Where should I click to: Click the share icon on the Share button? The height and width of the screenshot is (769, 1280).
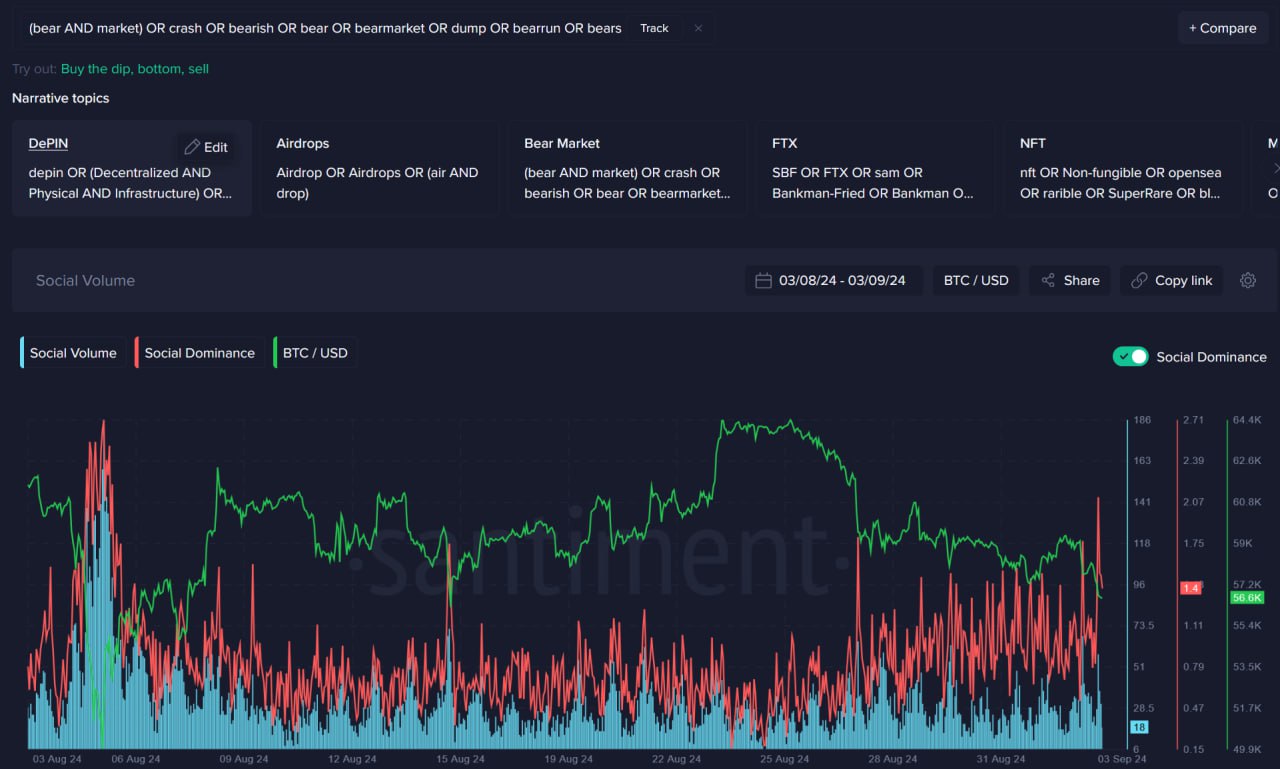(x=1048, y=281)
